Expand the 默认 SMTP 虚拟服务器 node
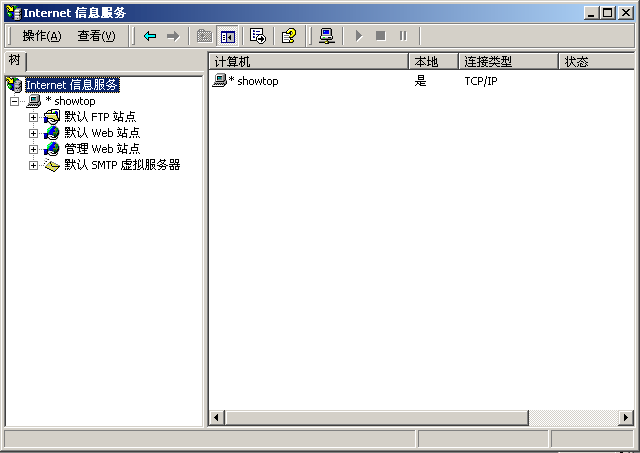Image resolution: width=640 pixels, height=453 pixels. pos(33,165)
